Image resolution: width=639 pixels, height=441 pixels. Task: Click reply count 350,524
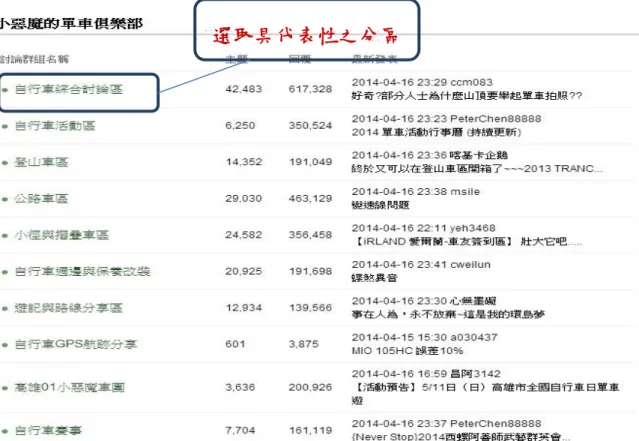tap(310, 126)
